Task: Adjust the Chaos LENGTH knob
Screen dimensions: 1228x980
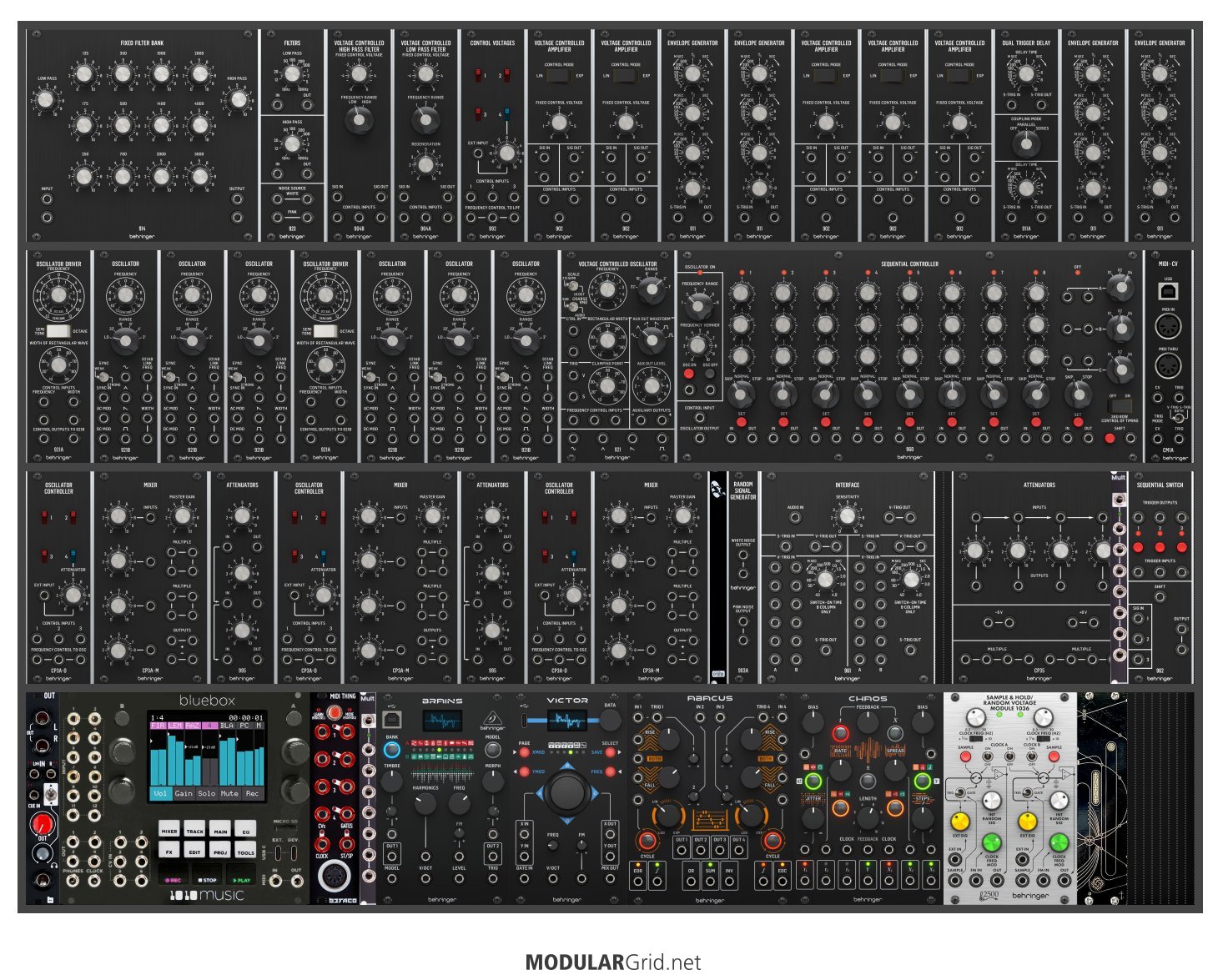Action: 868,818
